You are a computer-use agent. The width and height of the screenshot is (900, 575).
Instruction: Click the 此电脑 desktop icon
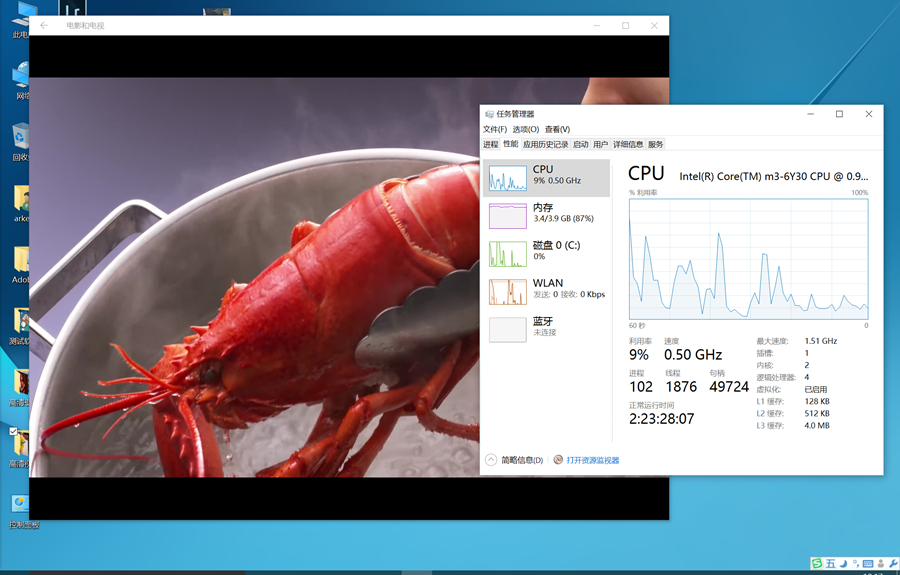20,18
